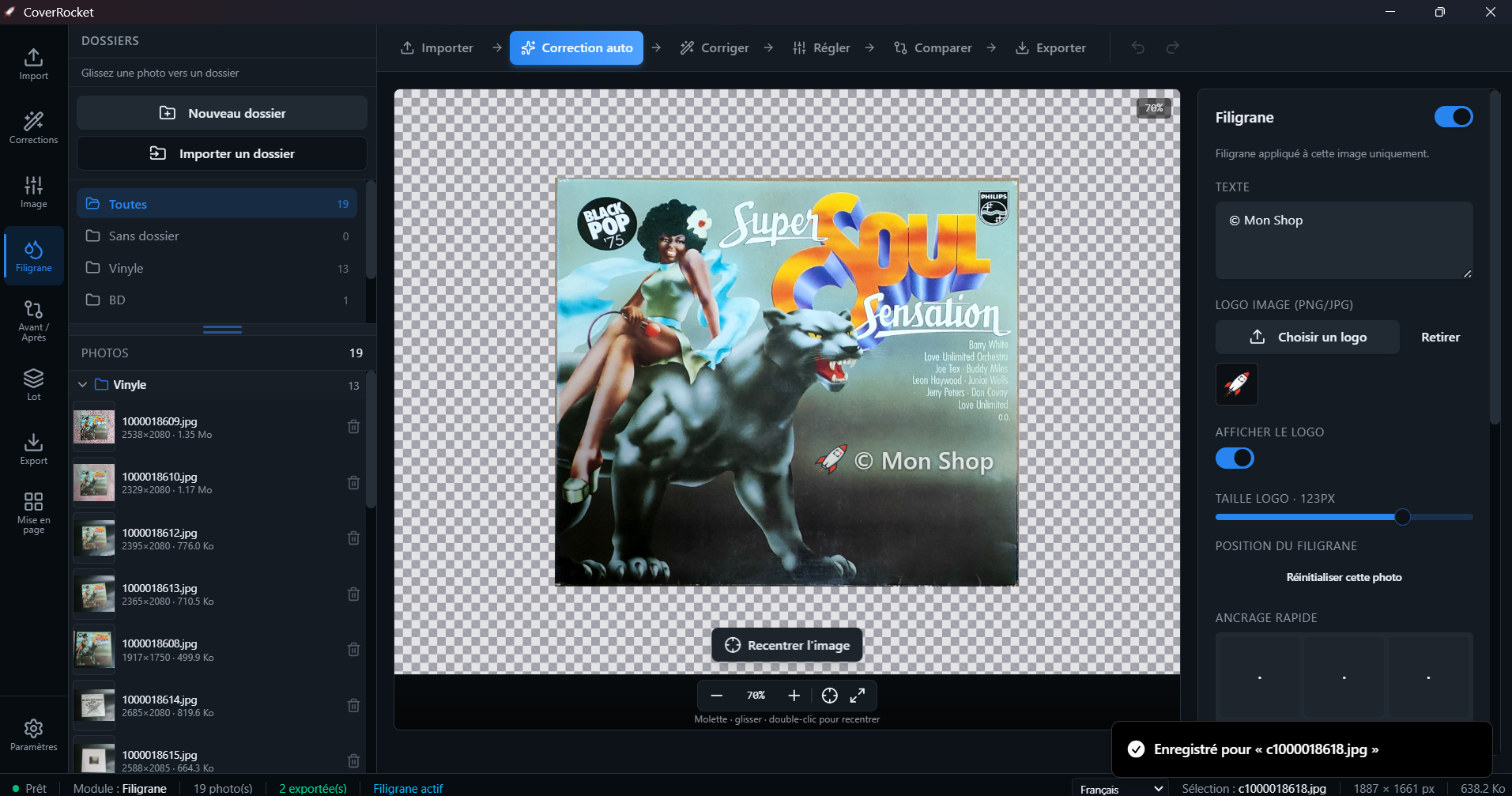1512x796 pixels.
Task: Toggle the Afficher le logo switch
Action: [1235, 458]
